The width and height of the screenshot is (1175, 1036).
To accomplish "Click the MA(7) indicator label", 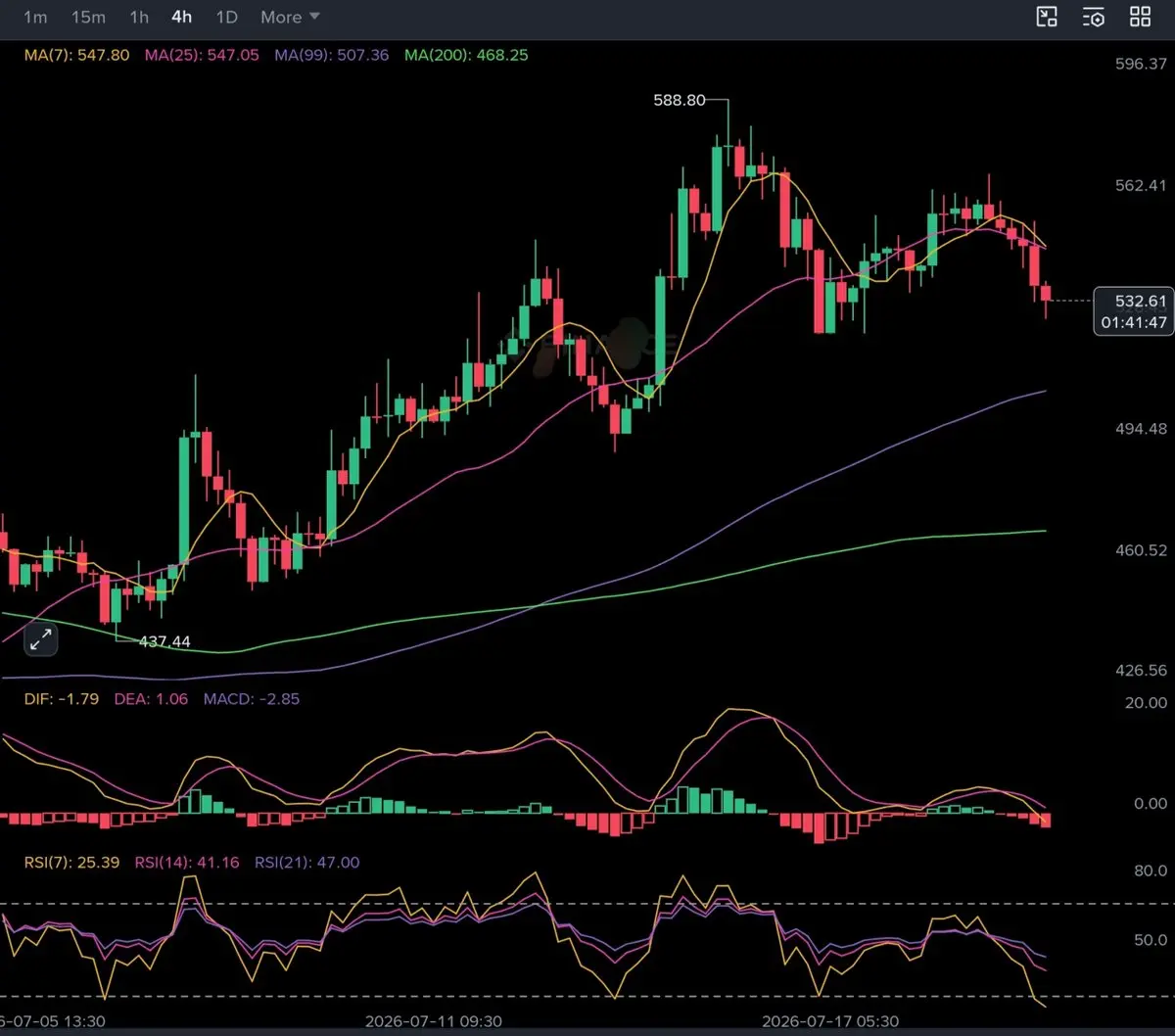I will pyautogui.click(x=76, y=55).
